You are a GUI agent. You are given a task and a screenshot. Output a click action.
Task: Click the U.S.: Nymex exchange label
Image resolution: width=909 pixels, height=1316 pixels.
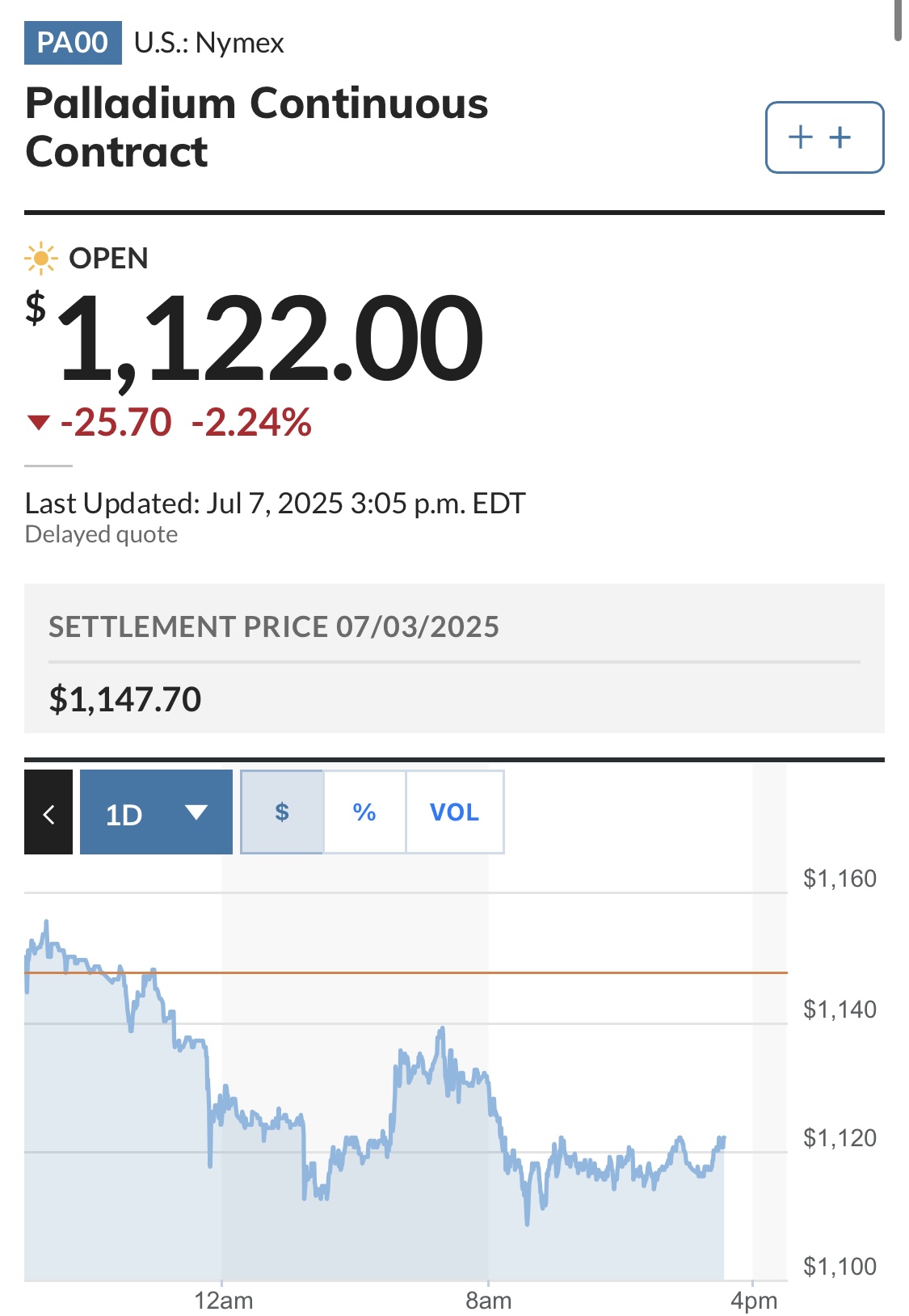point(209,43)
